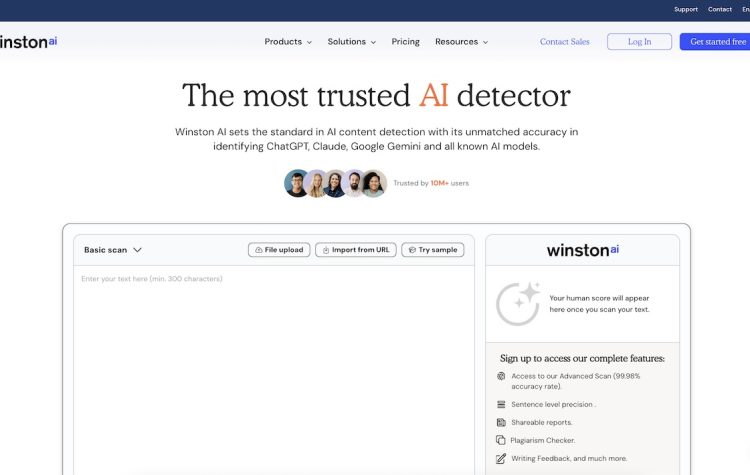
Task: Click the circular sparkle score icon
Action: tap(518, 304)
